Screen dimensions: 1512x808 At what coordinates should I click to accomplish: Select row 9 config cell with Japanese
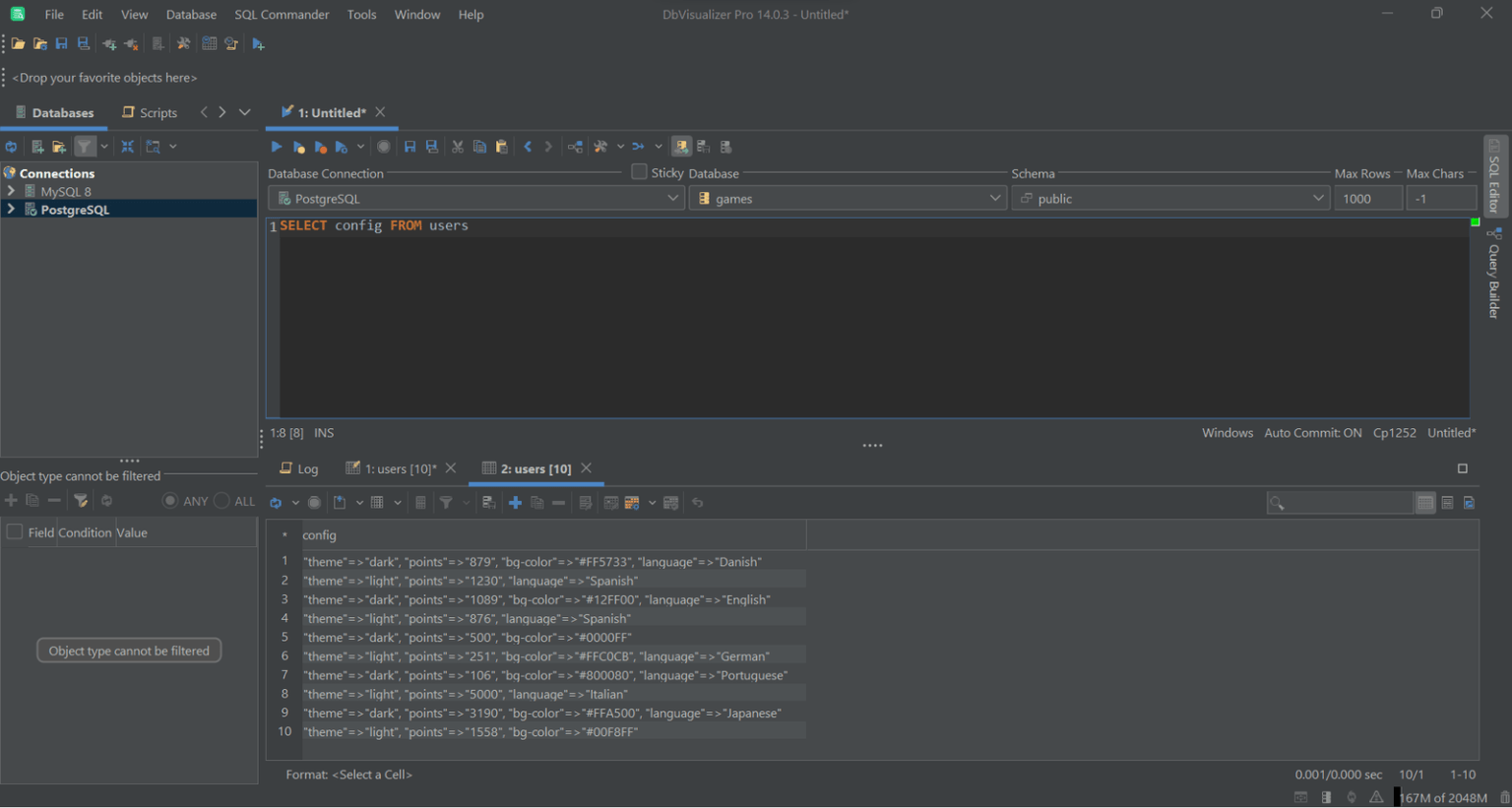[x=554, y=714]
